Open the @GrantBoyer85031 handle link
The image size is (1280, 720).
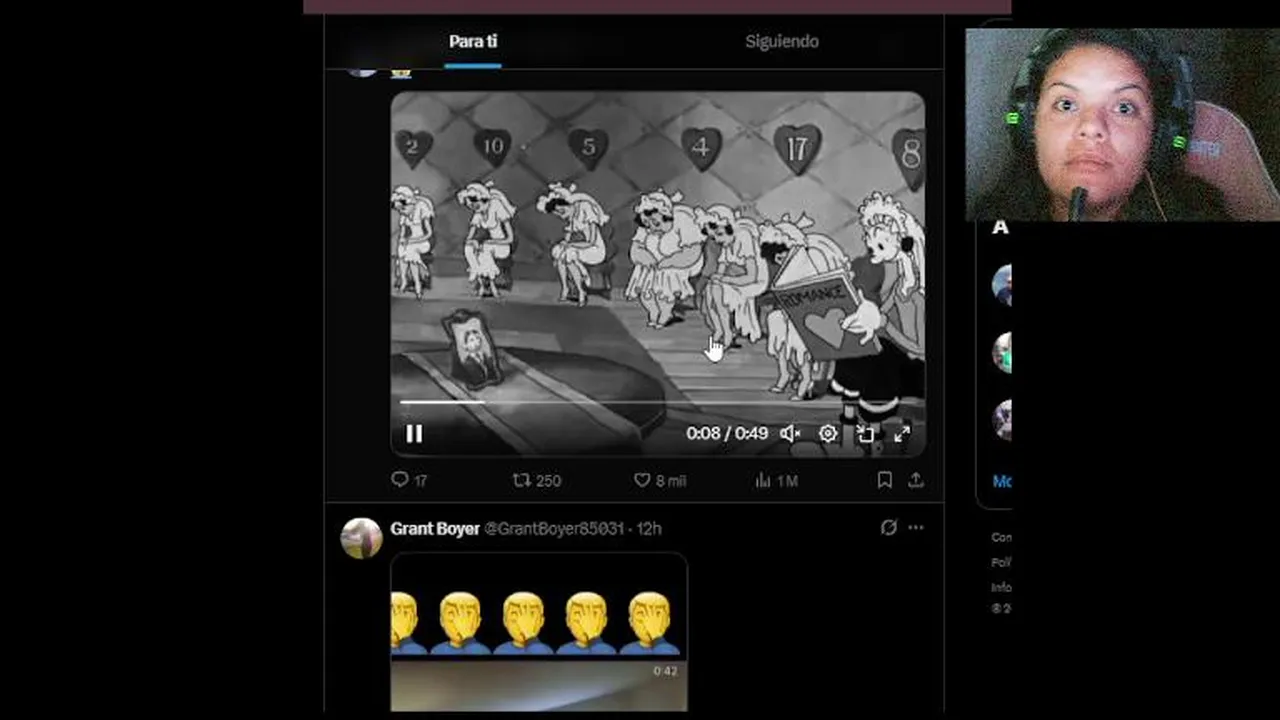(x=554, y=528)
